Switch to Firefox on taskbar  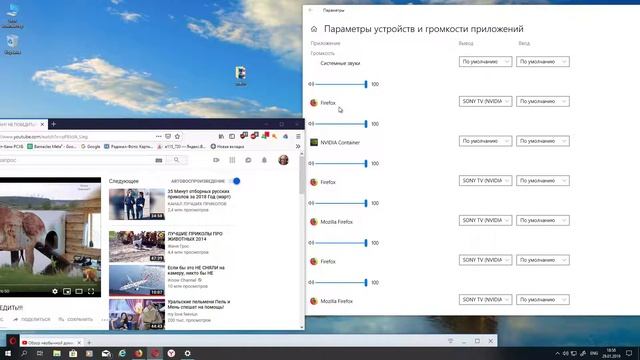138,353
